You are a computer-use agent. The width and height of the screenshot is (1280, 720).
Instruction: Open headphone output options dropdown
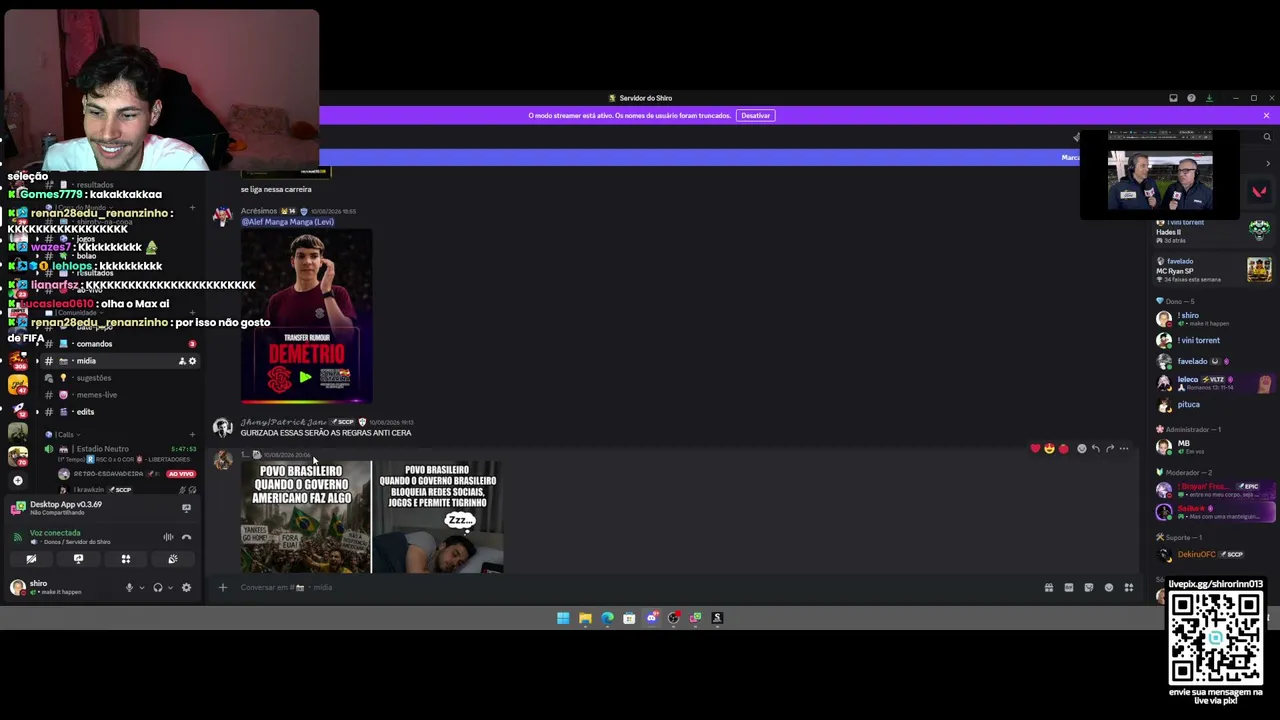coord(169,588)
